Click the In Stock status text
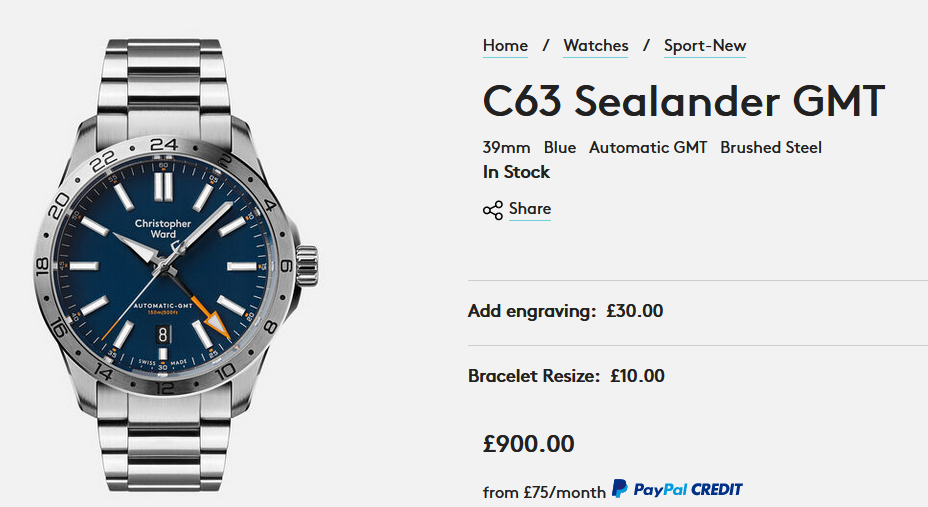This screenshot has height=507, width=928. (516, 172)
